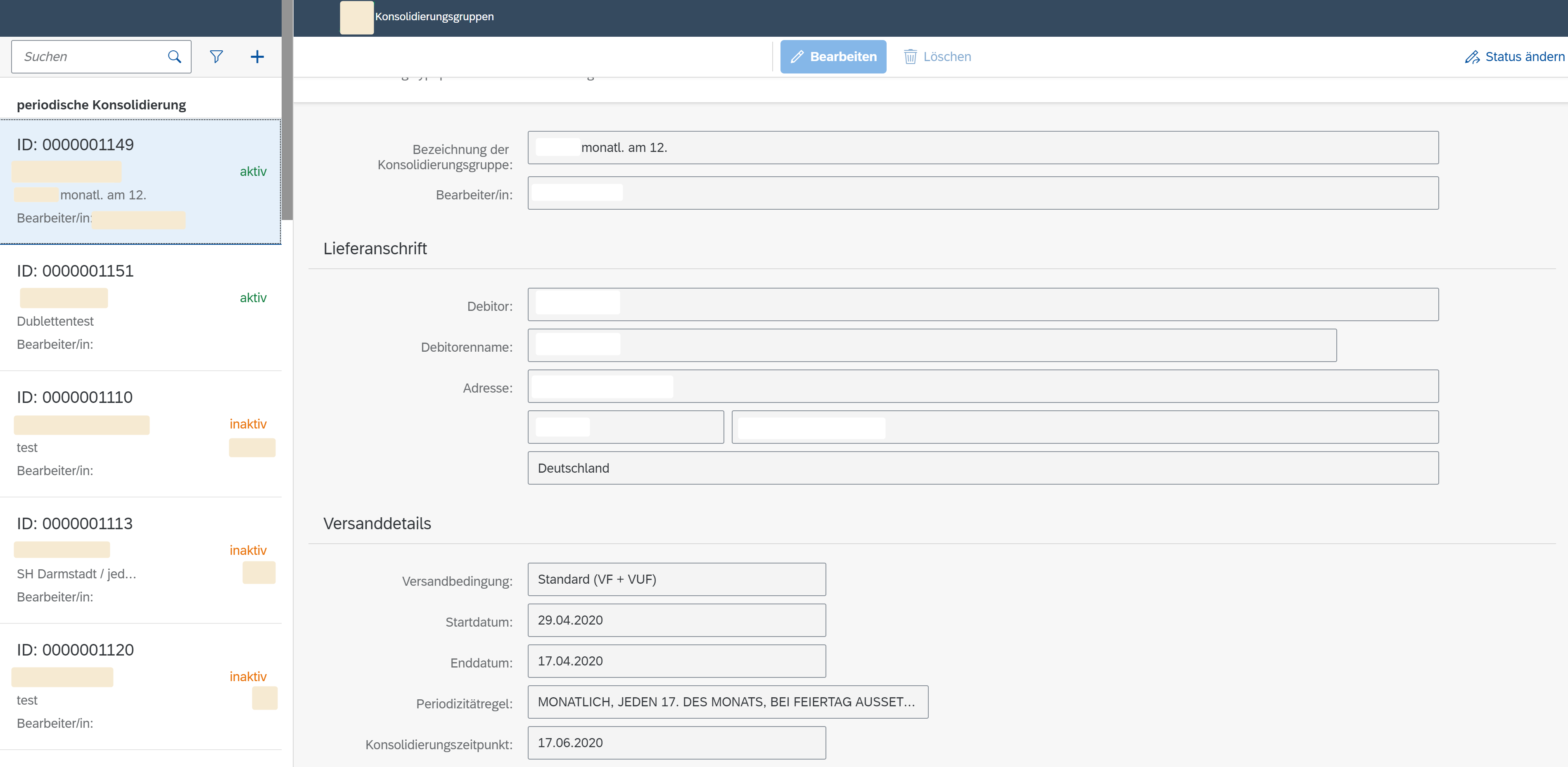This screenshot has height=767, width=1568.
Task: Select list item ID: 0000001110
Action: 140,434
